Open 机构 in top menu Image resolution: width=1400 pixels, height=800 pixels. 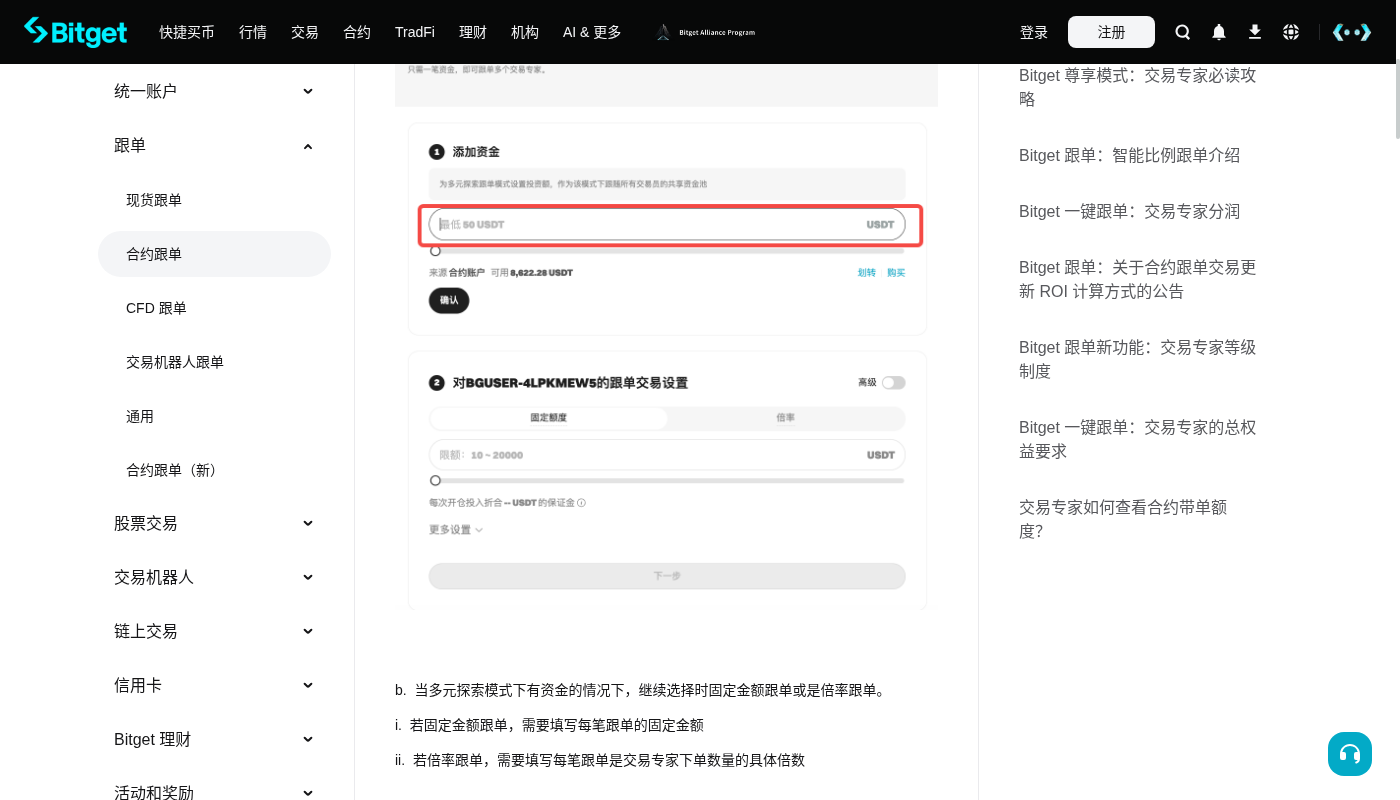(525, 32)
